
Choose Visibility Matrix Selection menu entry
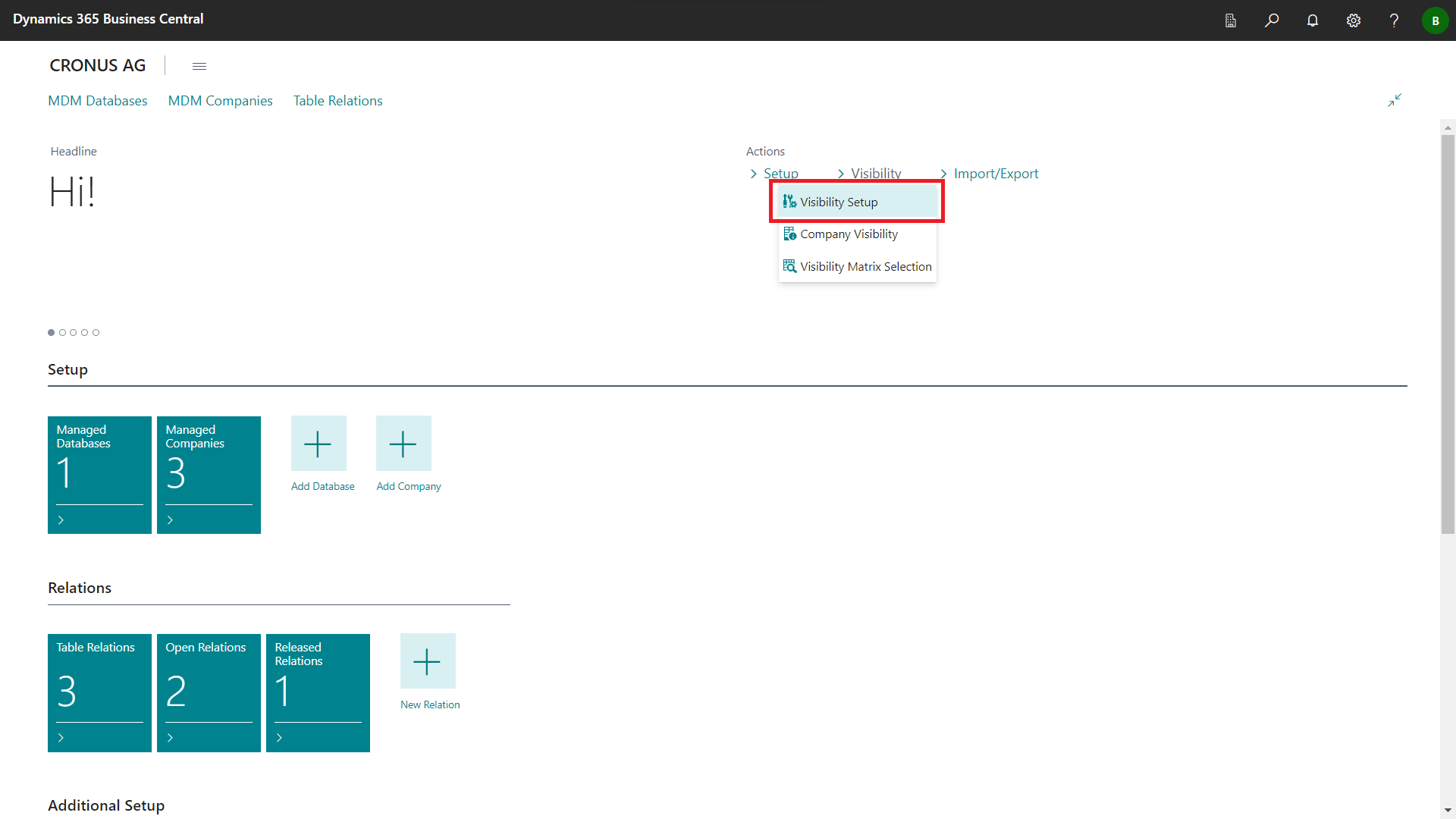857,266
